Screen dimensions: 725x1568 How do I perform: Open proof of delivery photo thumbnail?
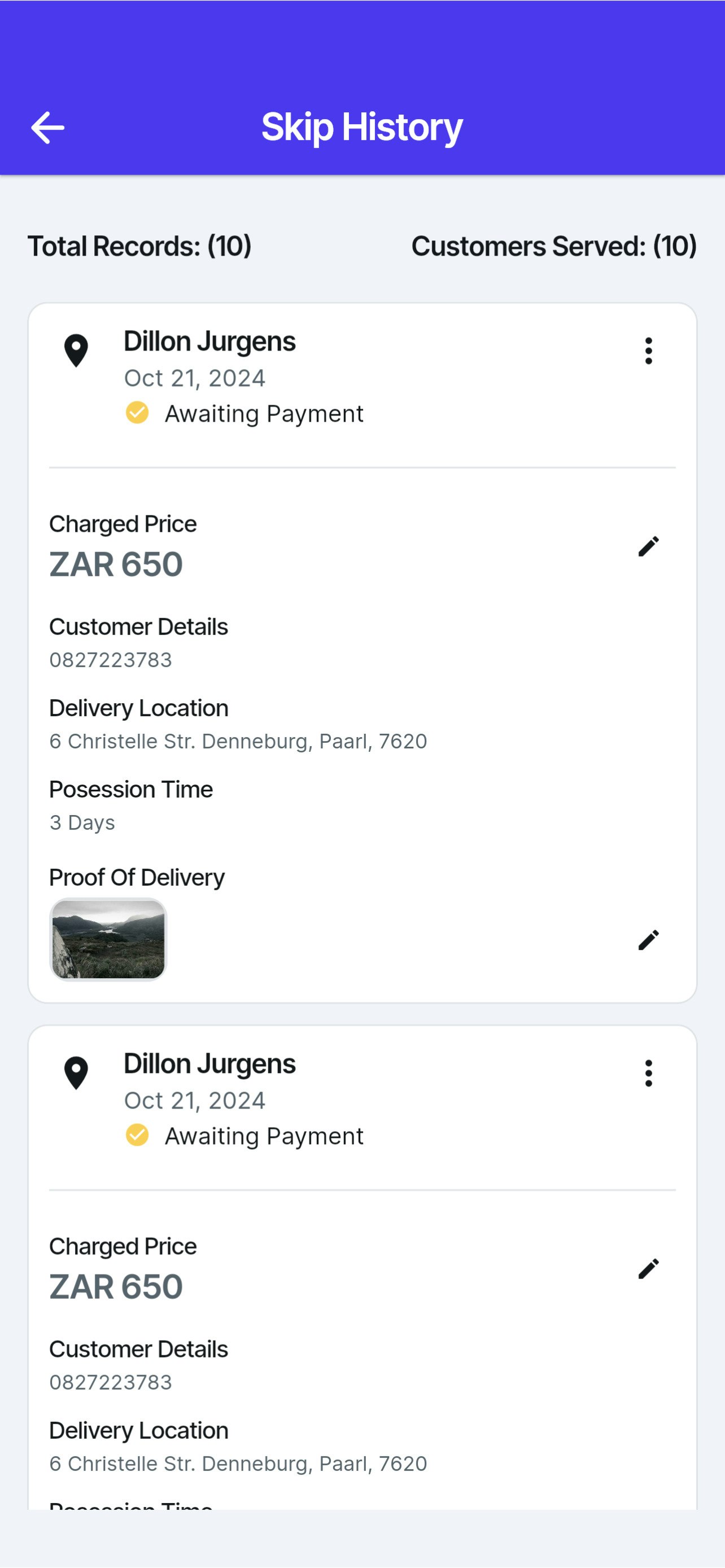[x=108, y=939]
